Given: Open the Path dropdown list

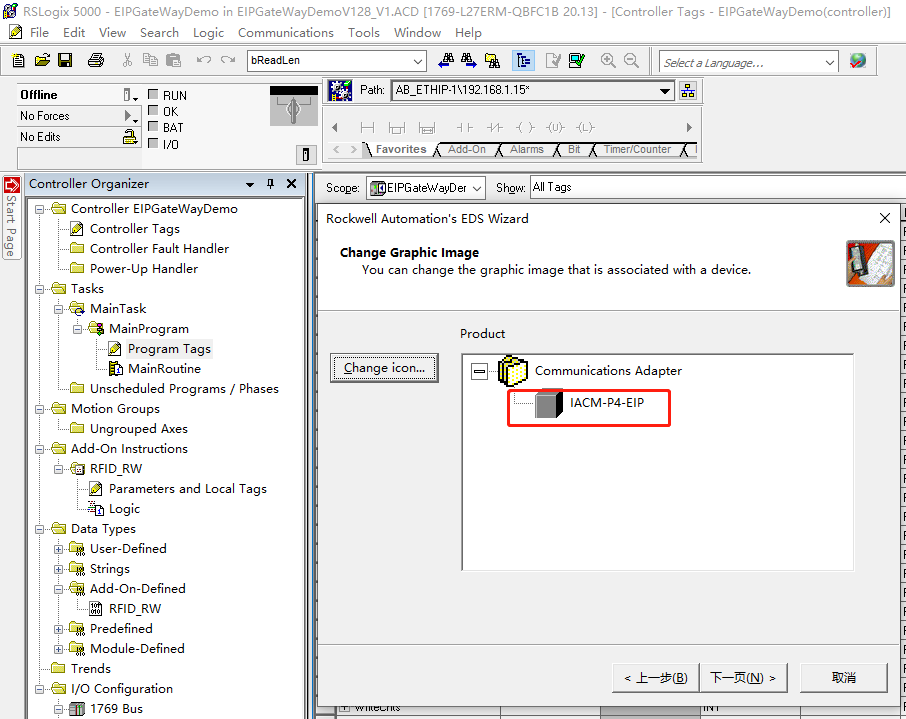Looking at the screenshot, I should click(x=666, y=91).
